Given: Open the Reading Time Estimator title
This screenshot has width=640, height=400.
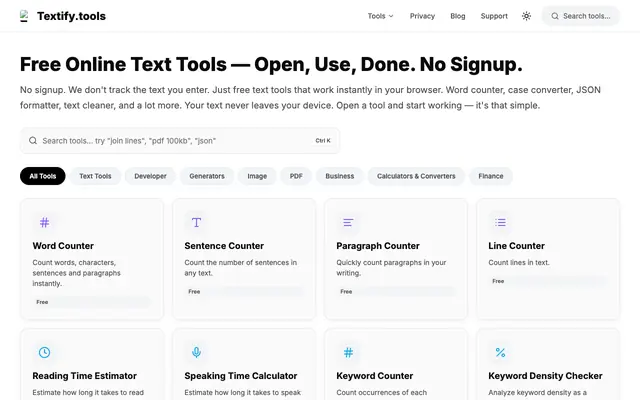Looking at the screenshot, I should tap(84, 376).
